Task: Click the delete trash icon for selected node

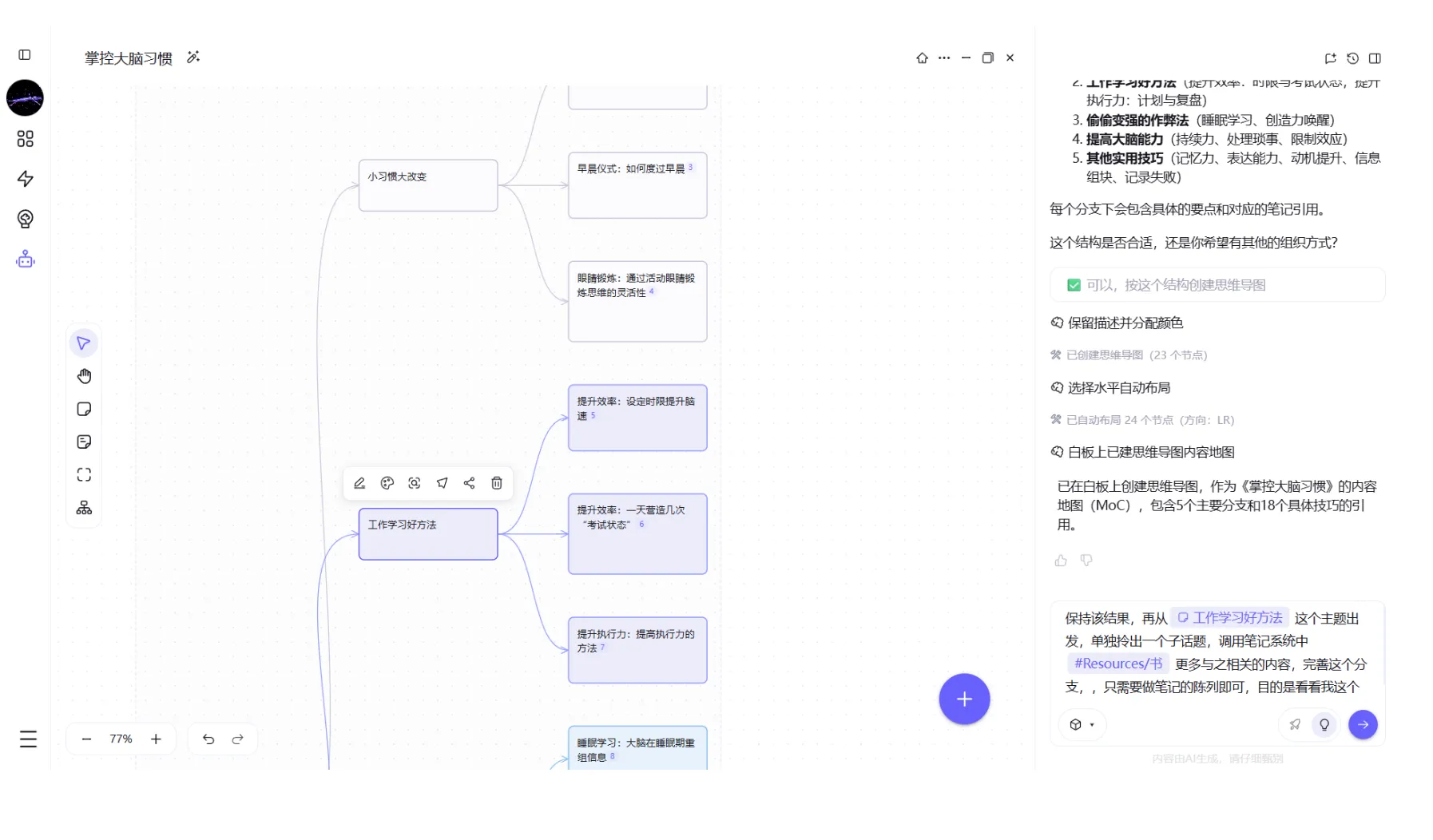Action: (x=496, y=483)
